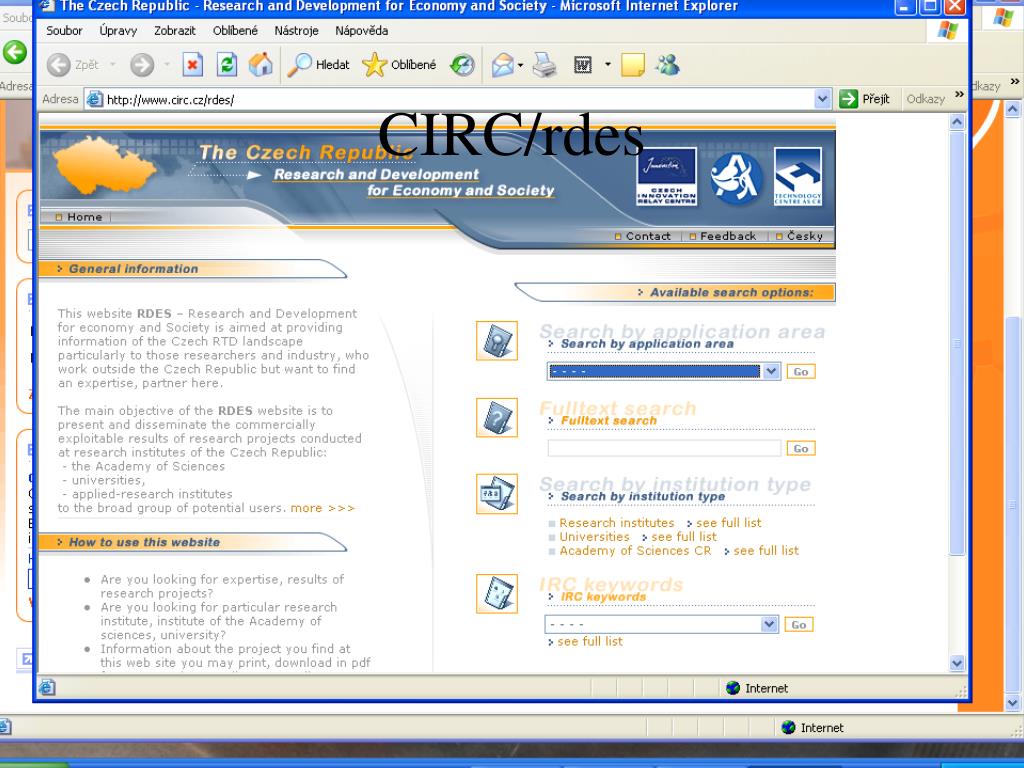Click Go next to Fulltext search field
The height and width of the screenshot is (768, 1024).
[x=801, y=449]
